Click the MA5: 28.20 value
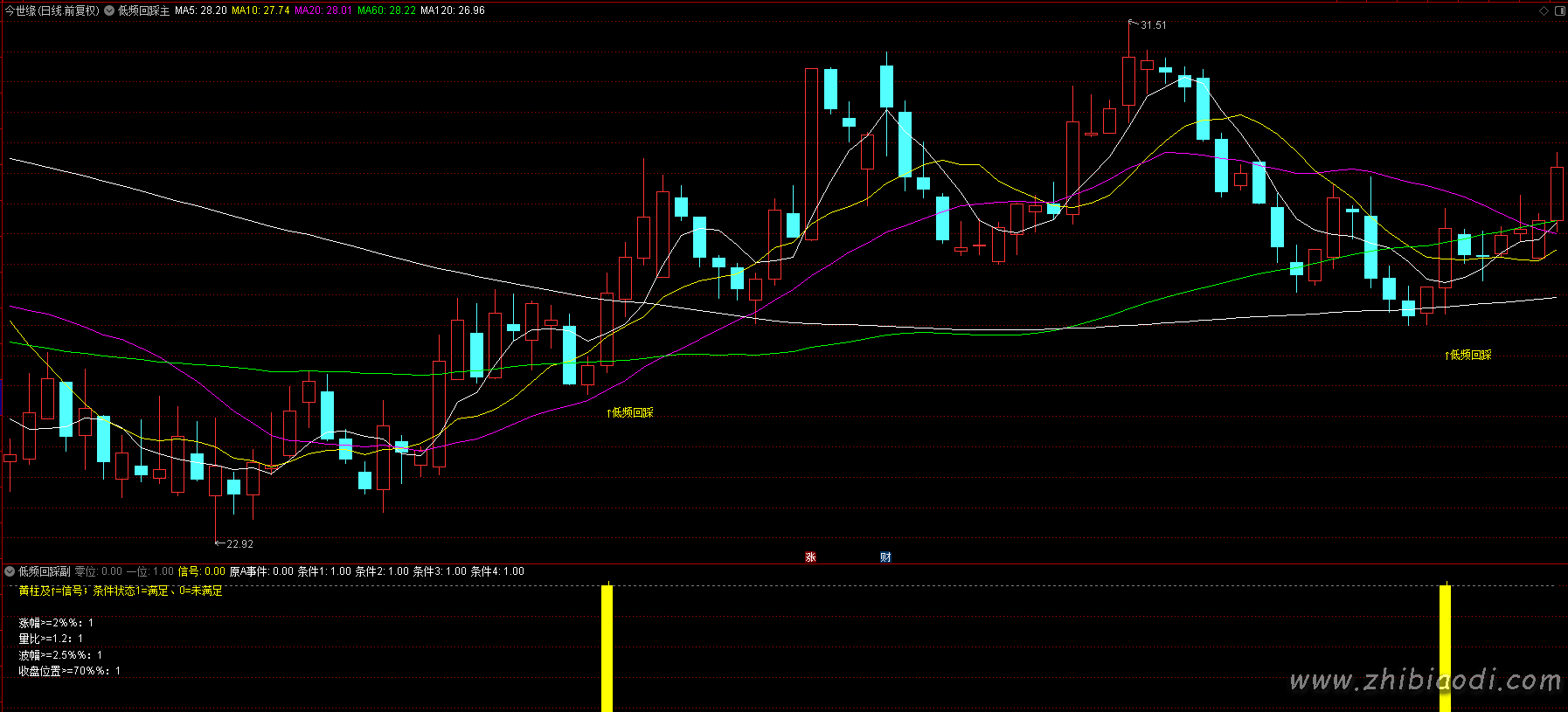Screen dimensions: 1568x712 coord(201,10)
